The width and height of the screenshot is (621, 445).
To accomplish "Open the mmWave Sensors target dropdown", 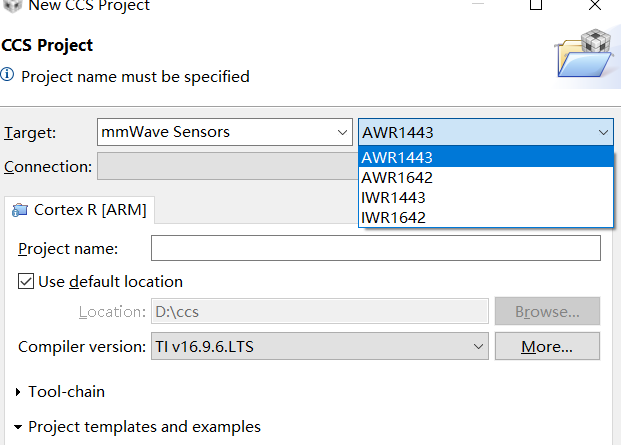I will click(223, 132).
